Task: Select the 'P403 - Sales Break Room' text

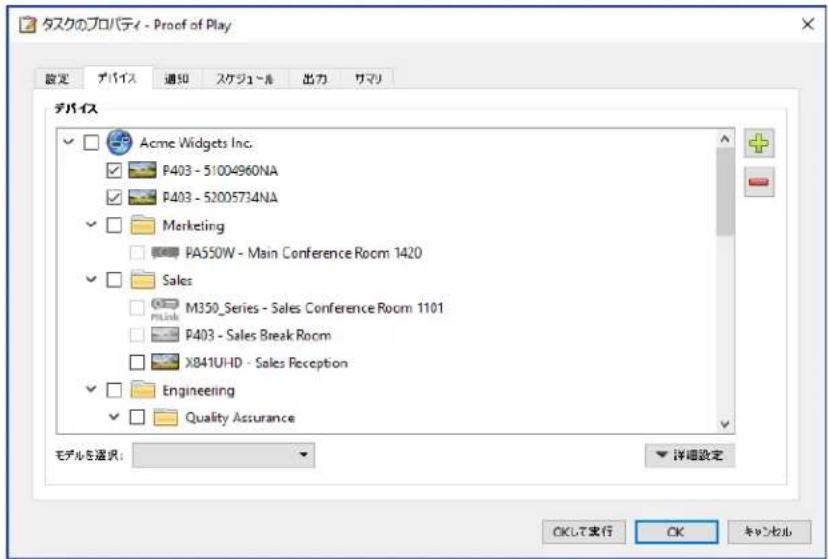Action: tap(258, 335)
